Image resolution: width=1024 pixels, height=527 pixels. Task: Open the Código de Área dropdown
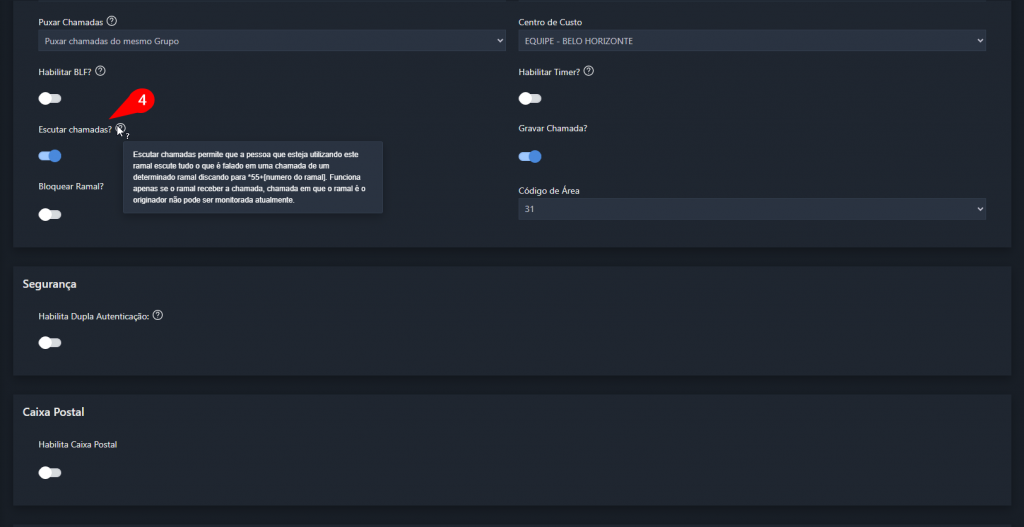point(752,209)
